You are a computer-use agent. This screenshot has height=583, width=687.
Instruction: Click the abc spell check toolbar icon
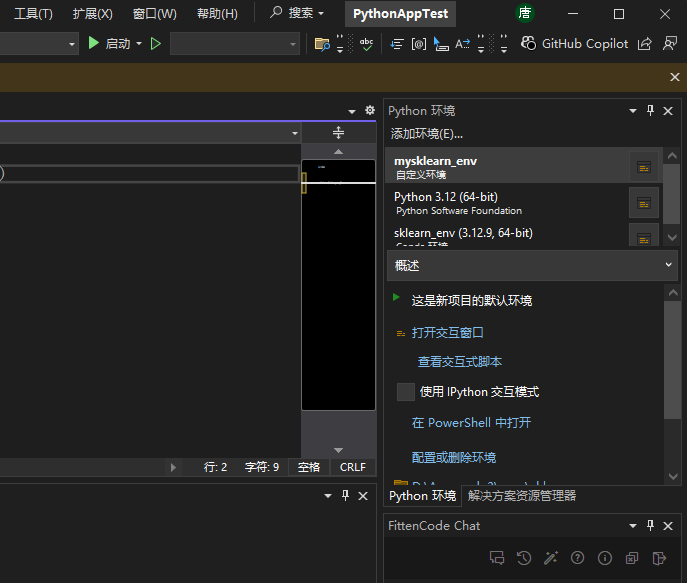tap(366, 44)
